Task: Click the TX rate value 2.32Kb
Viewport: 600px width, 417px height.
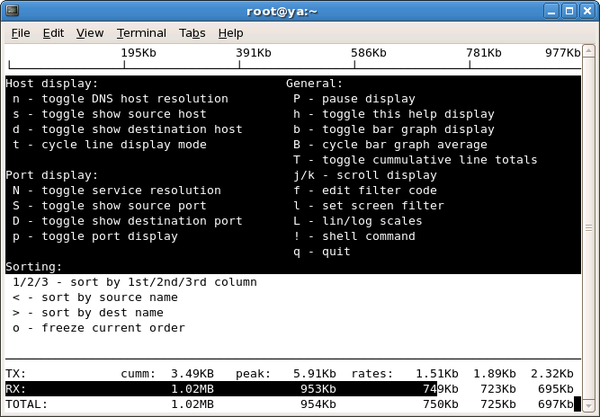Action: (552, 374)
